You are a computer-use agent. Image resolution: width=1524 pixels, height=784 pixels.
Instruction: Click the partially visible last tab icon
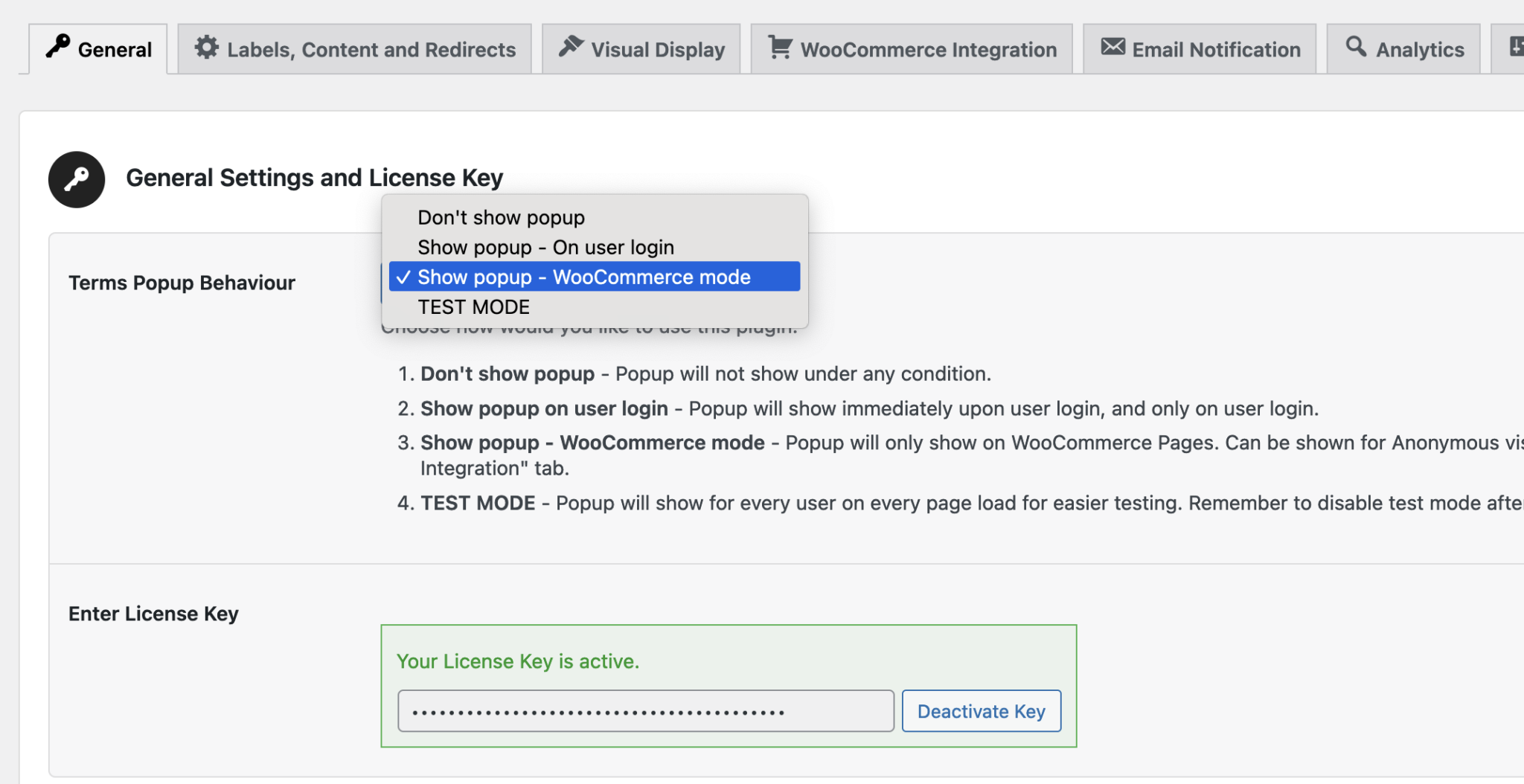click(x=1516, y=47)
